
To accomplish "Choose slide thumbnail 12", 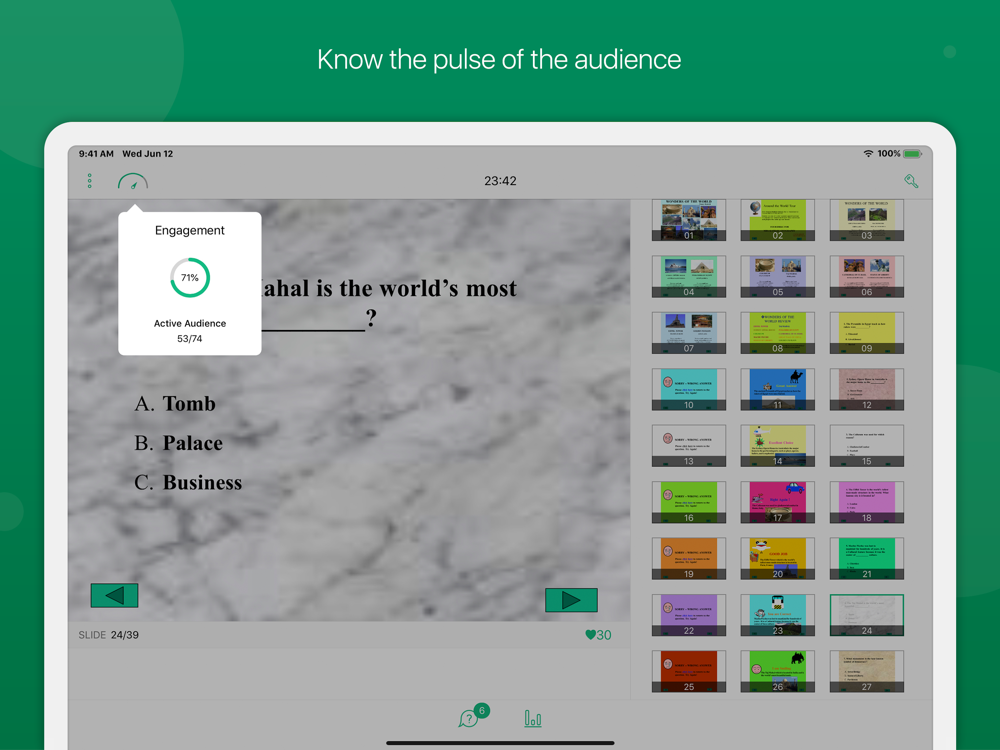I will point(867,390).
